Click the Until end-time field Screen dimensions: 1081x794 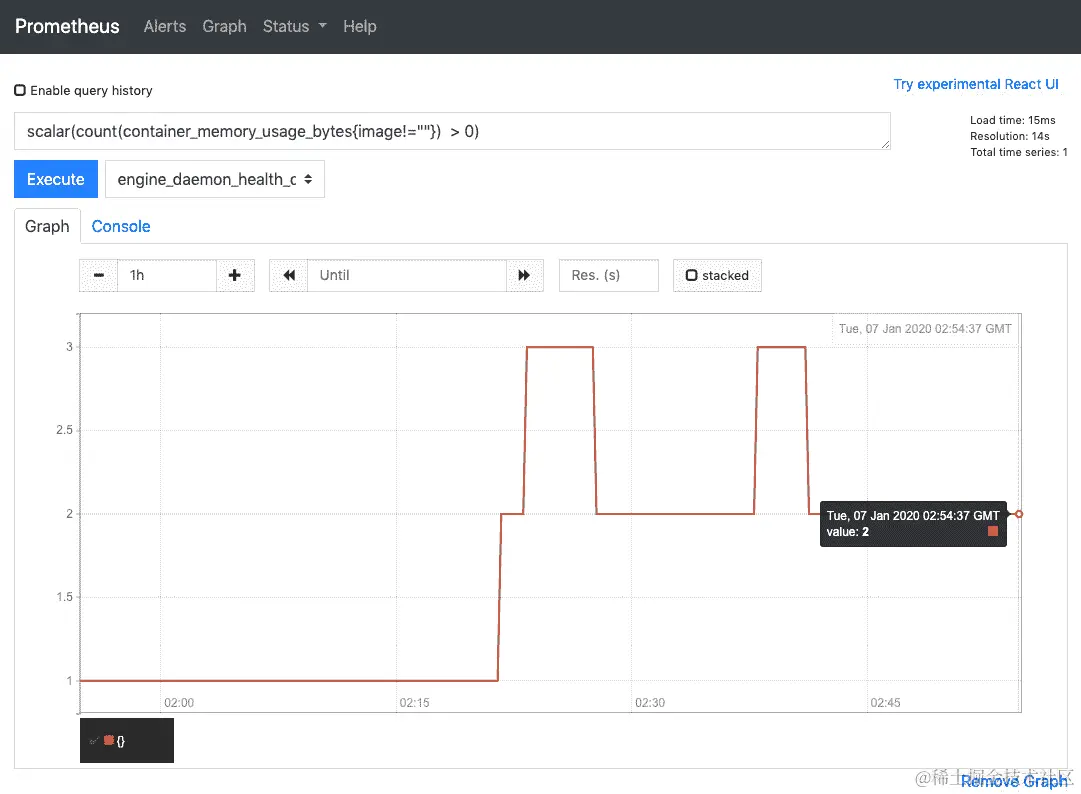(407, 276)
